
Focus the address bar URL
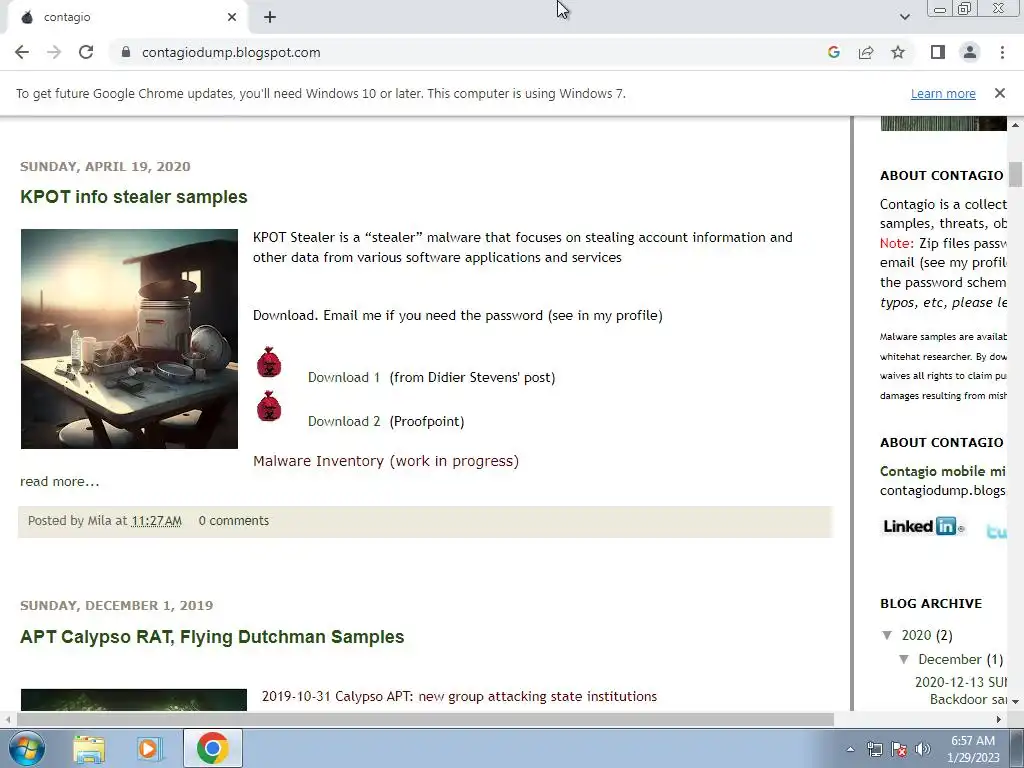pyautogui.click(x=231, y=52)
